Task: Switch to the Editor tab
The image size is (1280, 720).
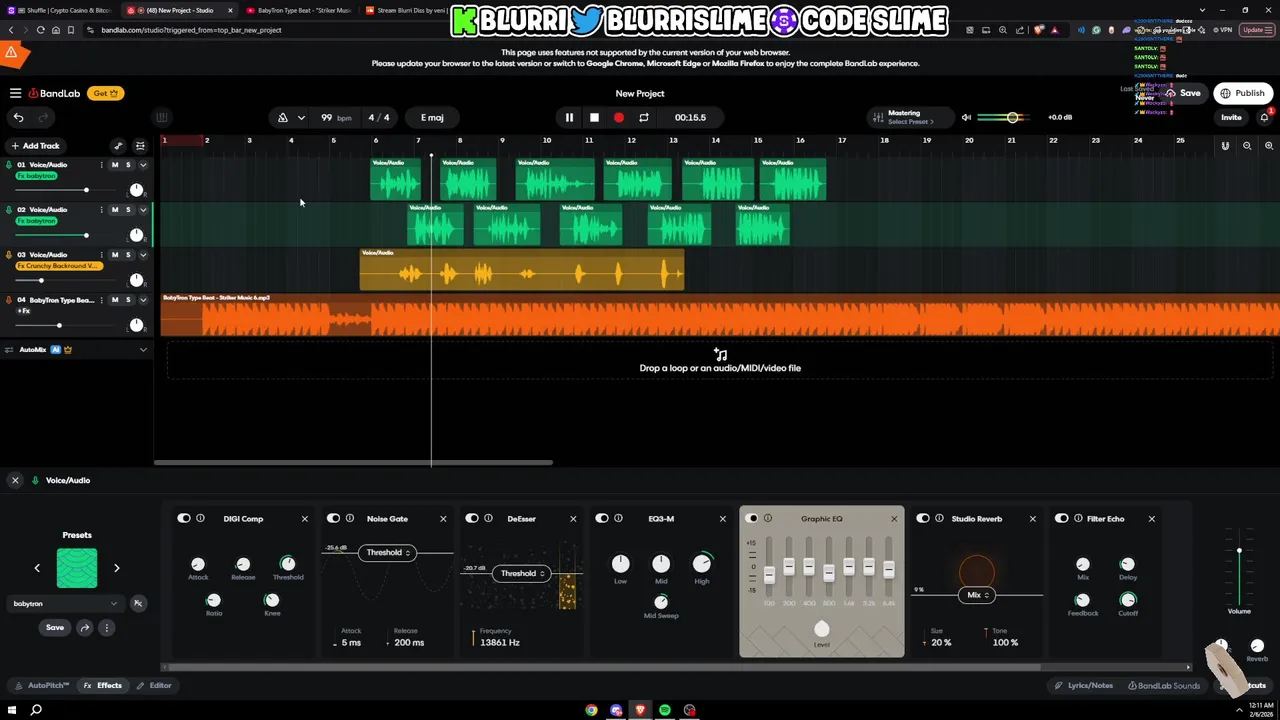Action: [155, 686]
